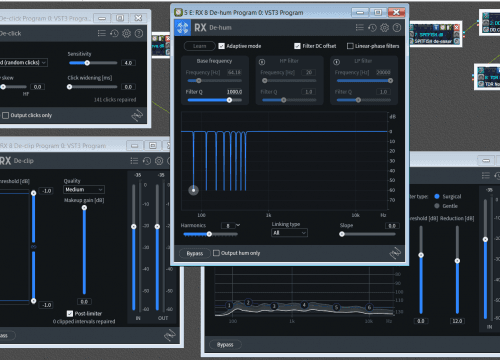Screen dimensions: 500x360
Task: Toggle Adaptive mode checkbox
Action: pyautogui.click(x=221, y=46)
